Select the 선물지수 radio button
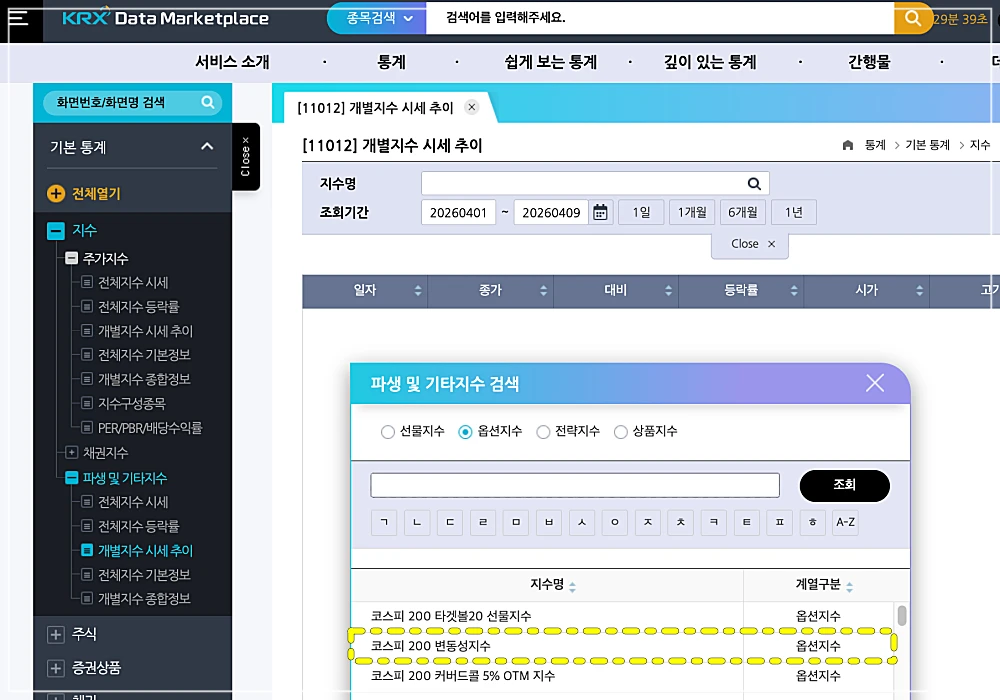Viewport: 1000px width, 700px height. pos(388,432)
